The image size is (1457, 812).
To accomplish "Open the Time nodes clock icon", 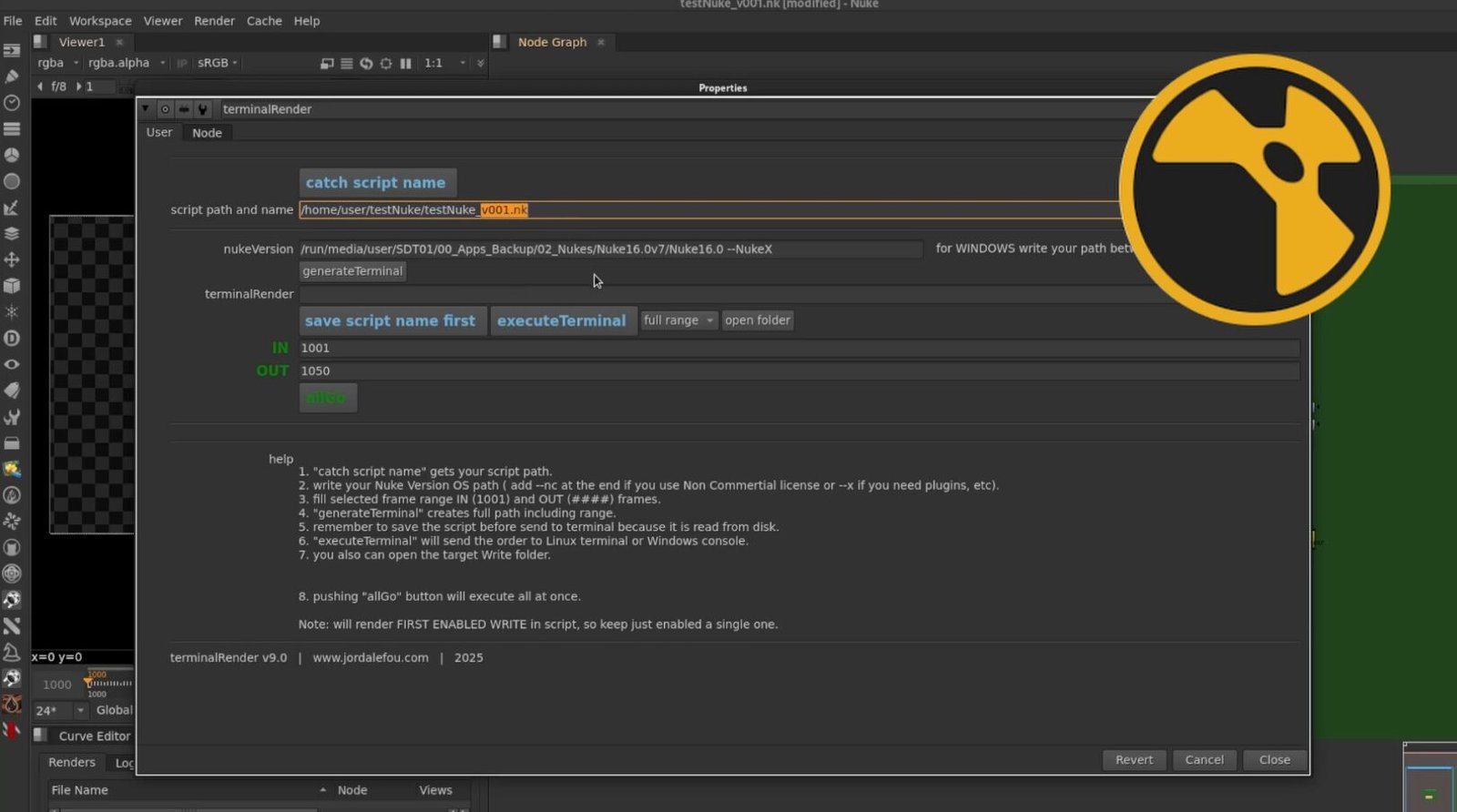I will pos(12,103).
